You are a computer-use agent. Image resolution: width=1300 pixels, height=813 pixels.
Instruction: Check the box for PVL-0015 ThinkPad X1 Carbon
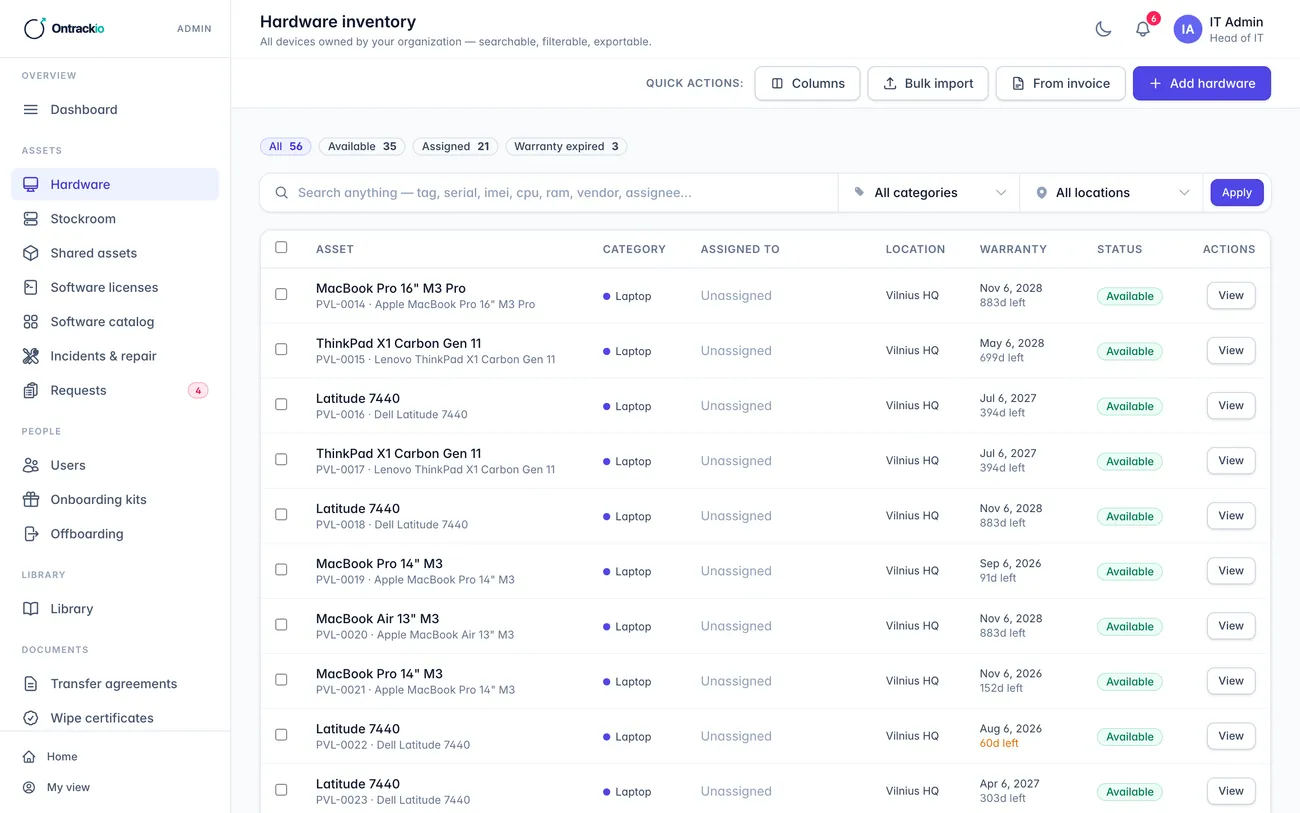click(x=281, y=349)
